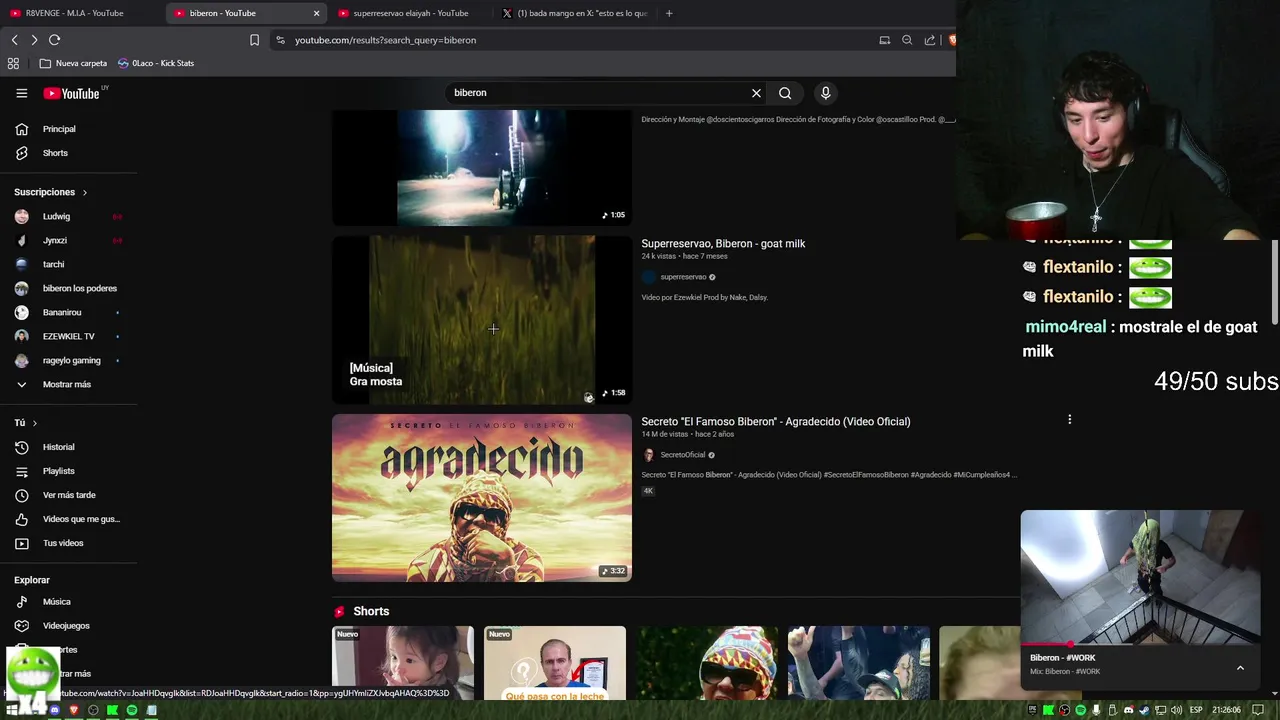Open the Windows notification center icon
Screen dimensions: 1280x720
[x=1258, y=710]
